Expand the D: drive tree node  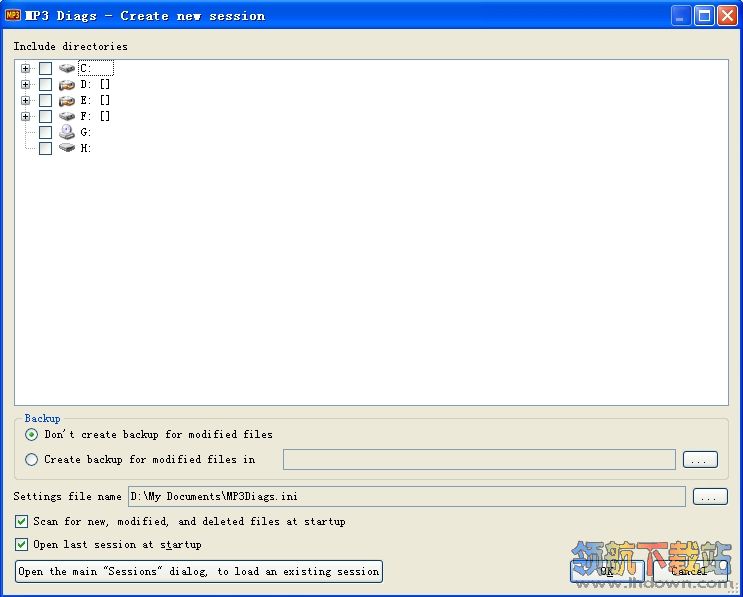point(26,84)
